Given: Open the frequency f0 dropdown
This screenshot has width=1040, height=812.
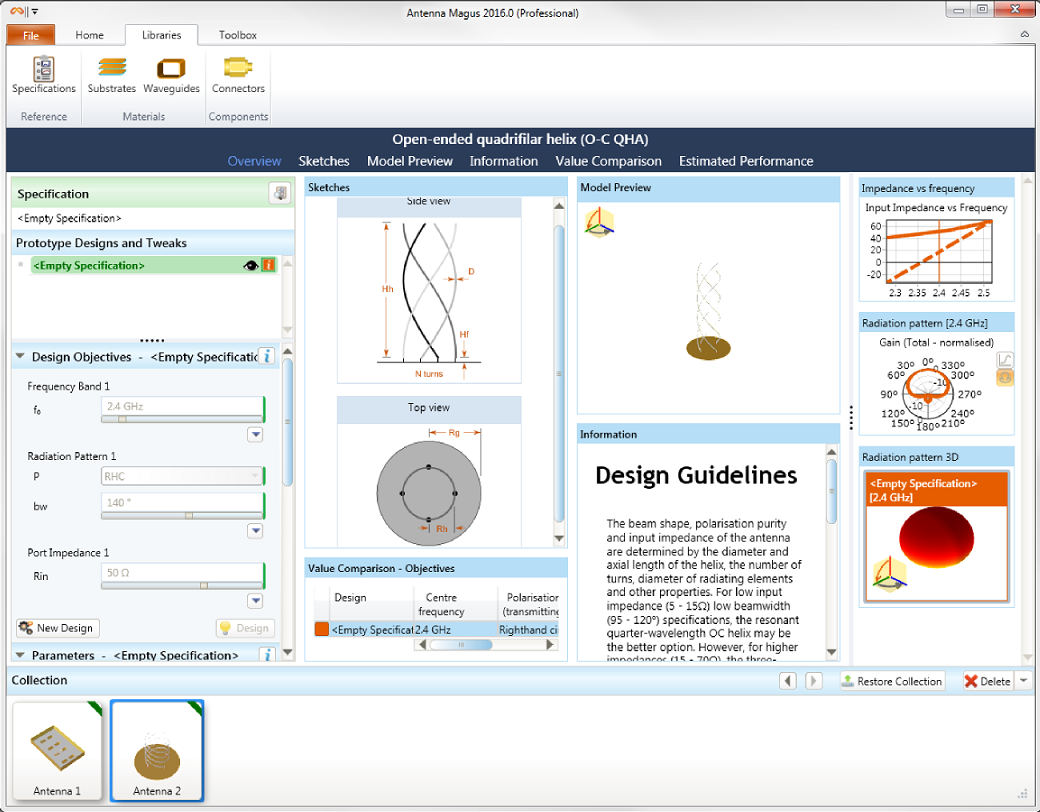Looking at the screenshot, I should click(257, 434).
